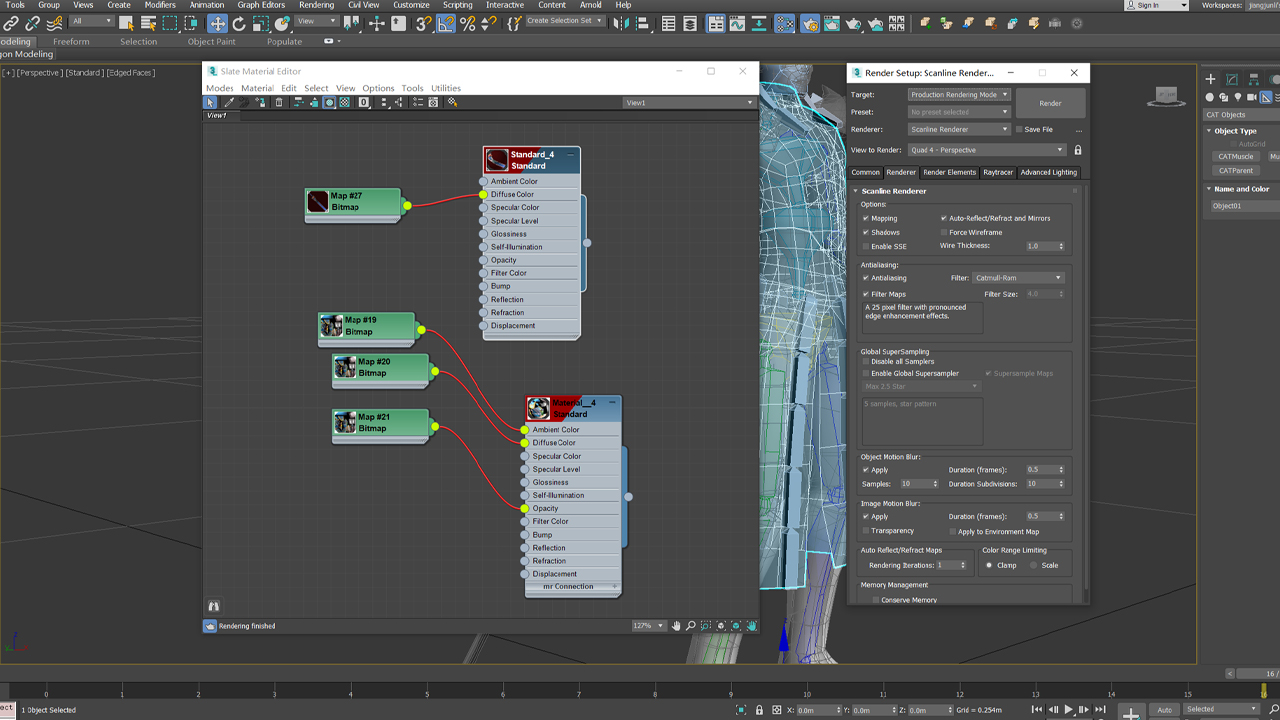Expand the Production Rendering Mode dropdown
Viewport: 1280px width, 720px height.
coord(959,95)
